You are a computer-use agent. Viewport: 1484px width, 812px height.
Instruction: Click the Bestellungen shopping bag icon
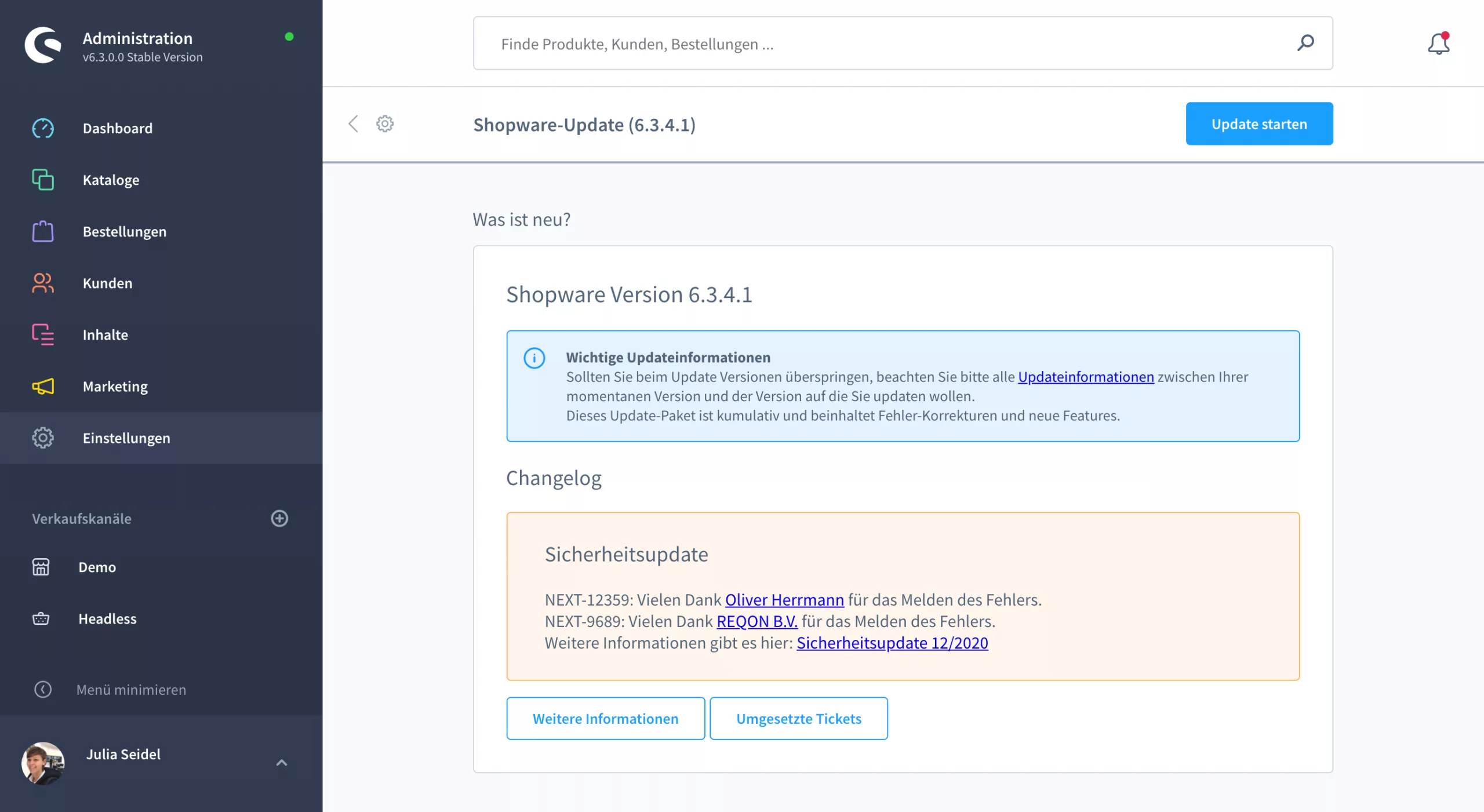pos(43,231)
